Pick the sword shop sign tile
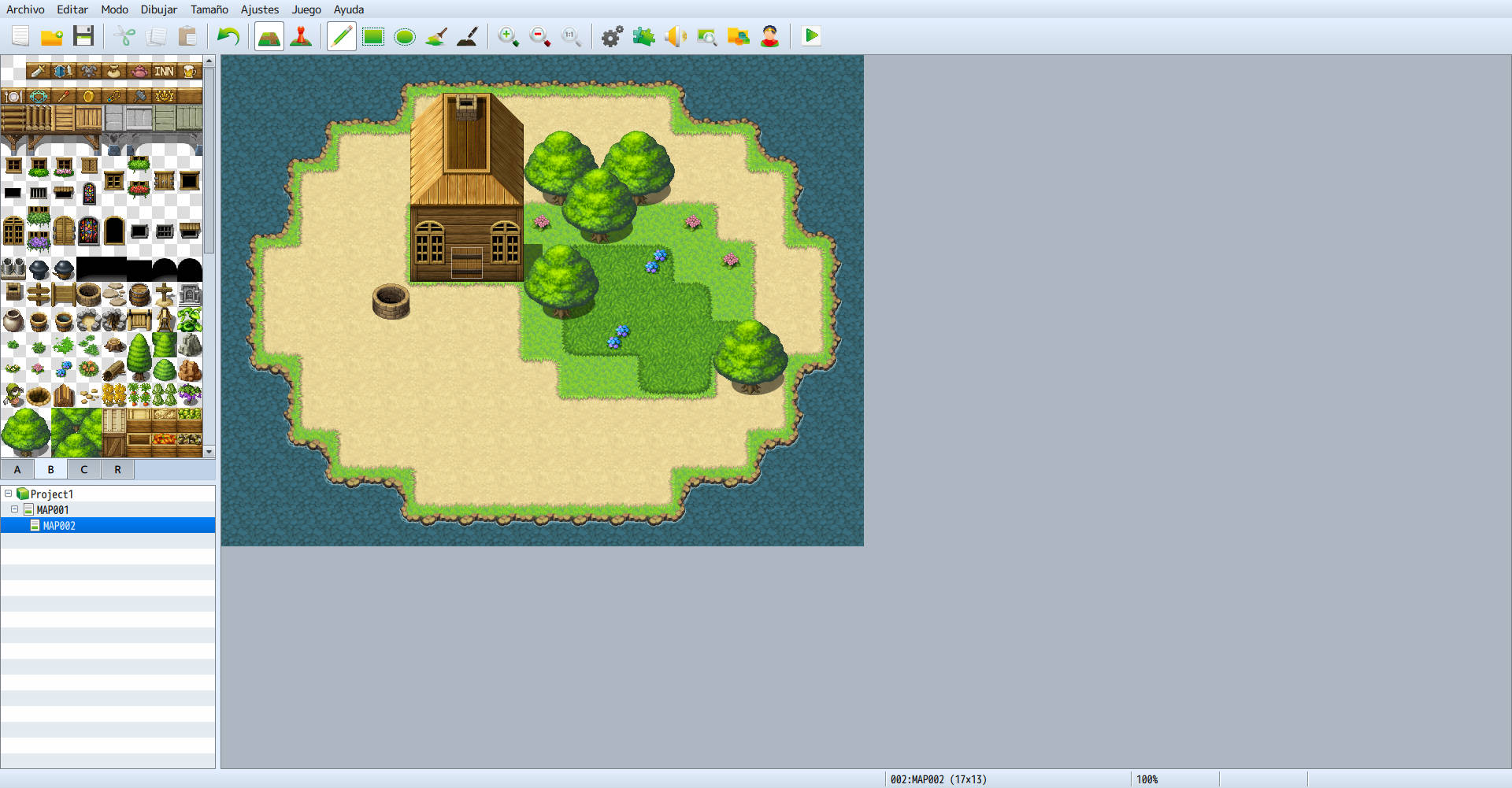Screen dimensions: 1512x788 click(37, 71)
